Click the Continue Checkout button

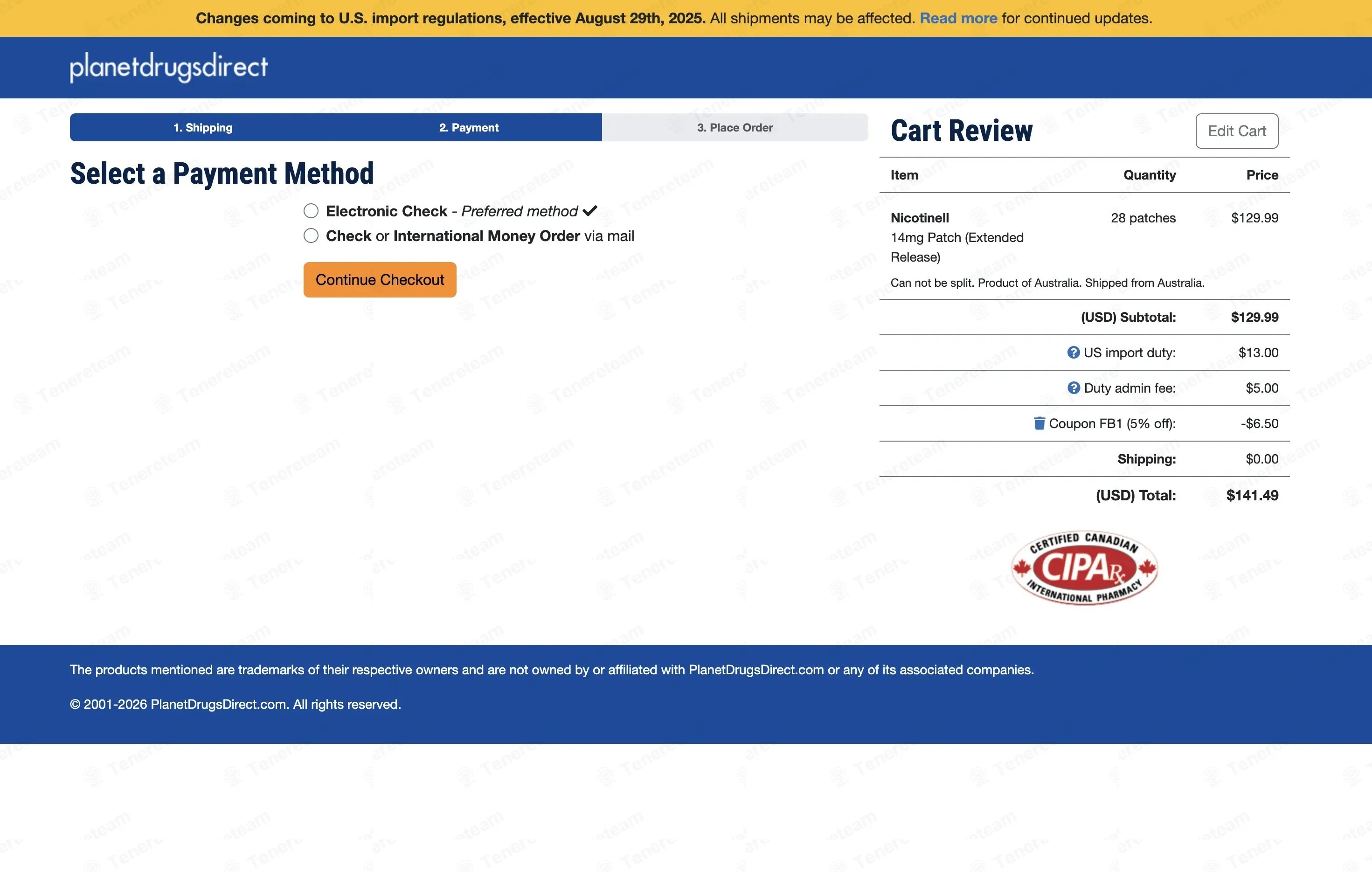pyautogui.click(x=380, y=280)
